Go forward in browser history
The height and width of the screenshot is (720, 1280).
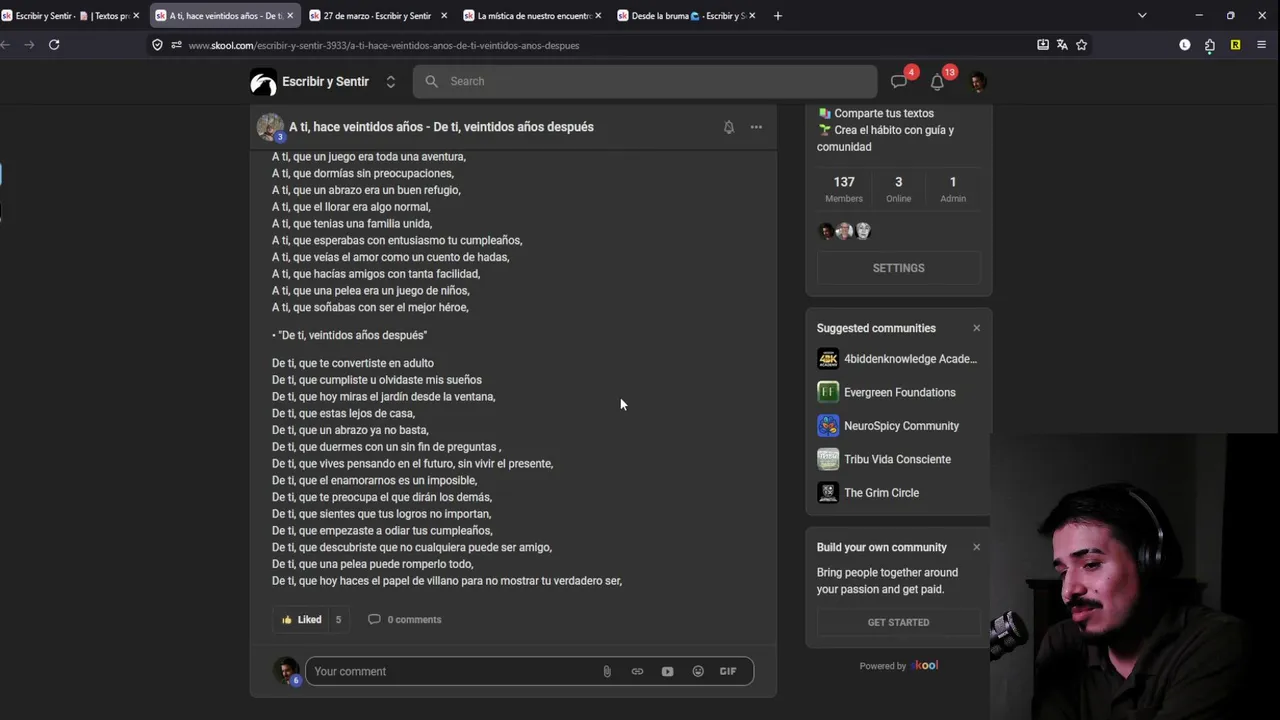pyautogui.click(x=28, y=45)
